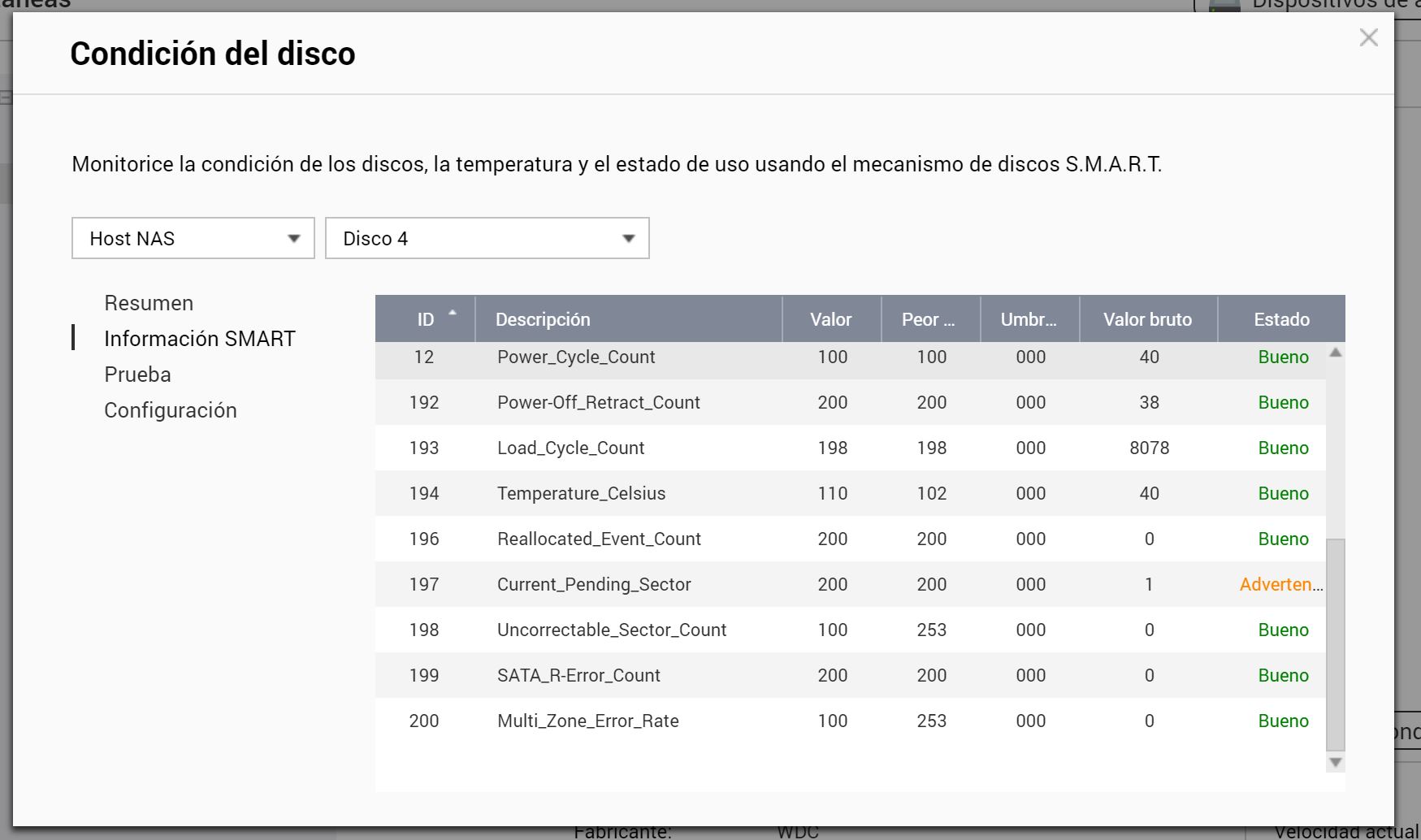This screenshot has width=1421, height=840.
Task: Select the Temperature_Celsius row
Action: coord(581,493)
